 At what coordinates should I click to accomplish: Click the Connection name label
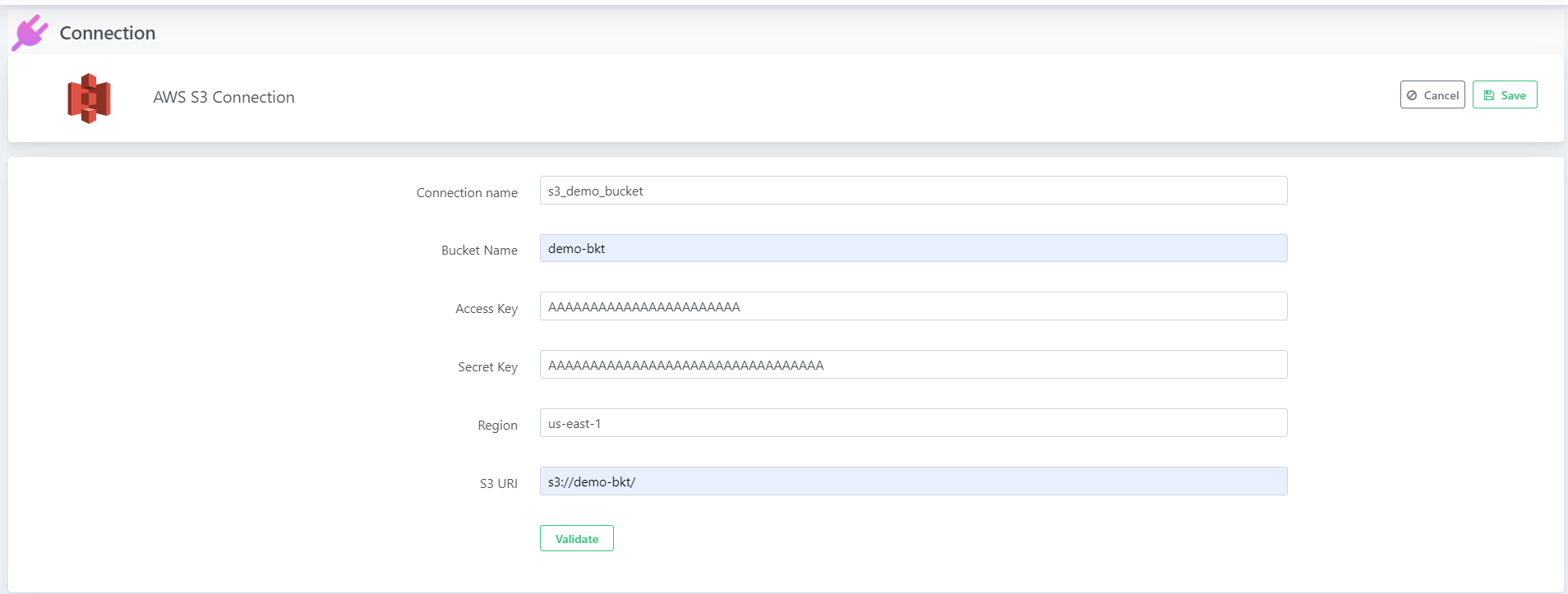[x=467, y=192]
